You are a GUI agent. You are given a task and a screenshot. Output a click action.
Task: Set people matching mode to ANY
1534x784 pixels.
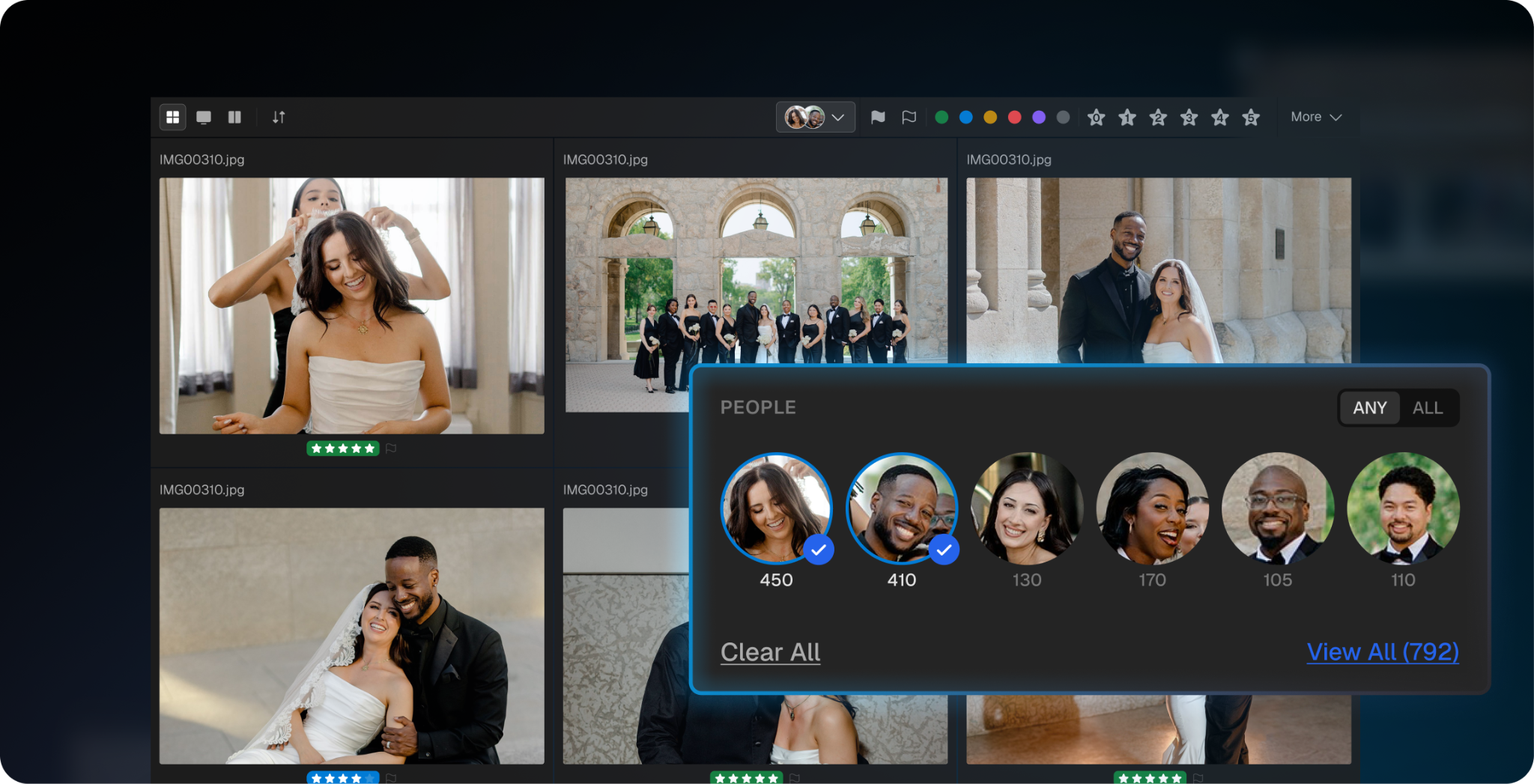[x=1370, y=408]
